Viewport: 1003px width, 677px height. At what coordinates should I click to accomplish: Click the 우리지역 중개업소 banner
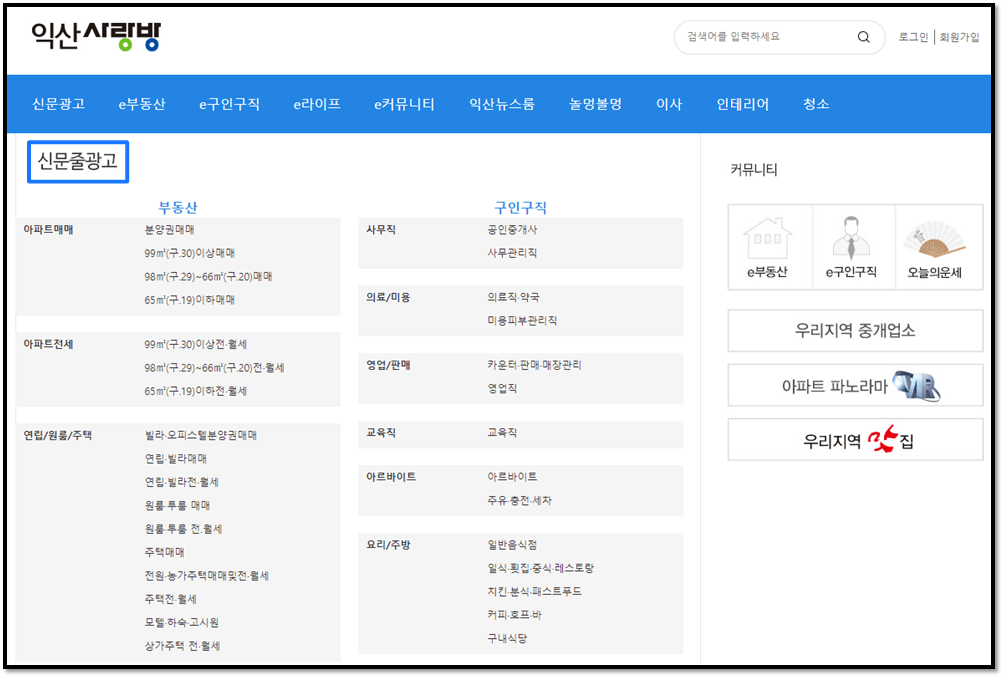pyautogui.click(x=855, y=331)
